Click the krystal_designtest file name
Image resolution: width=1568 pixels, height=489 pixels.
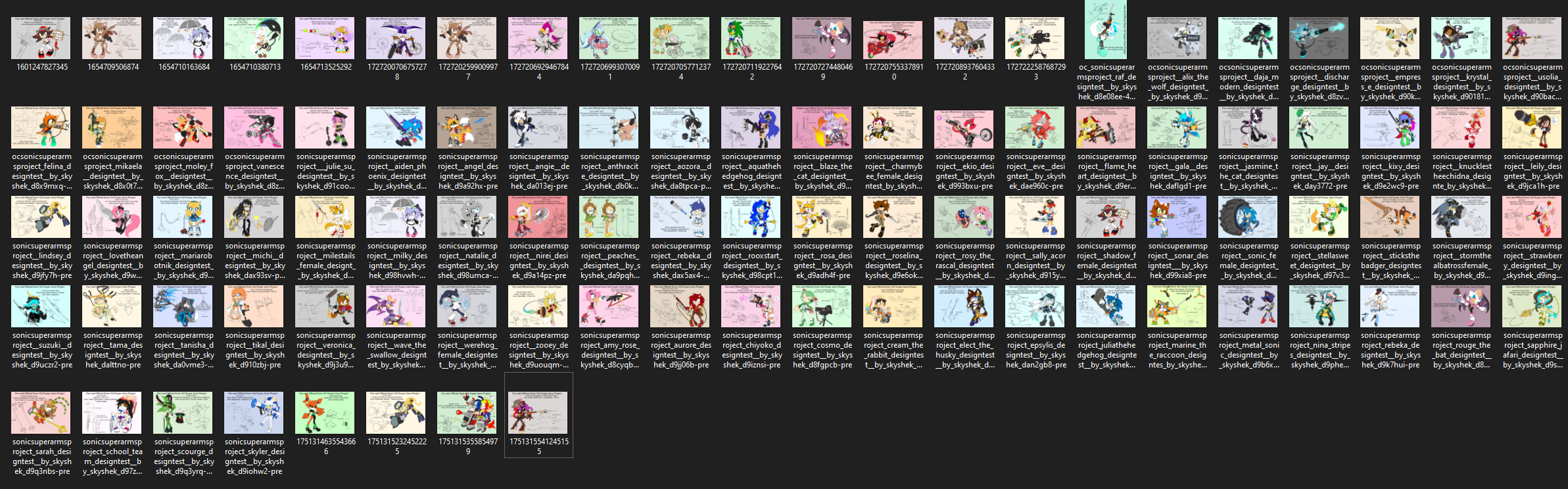[1462, 81]
